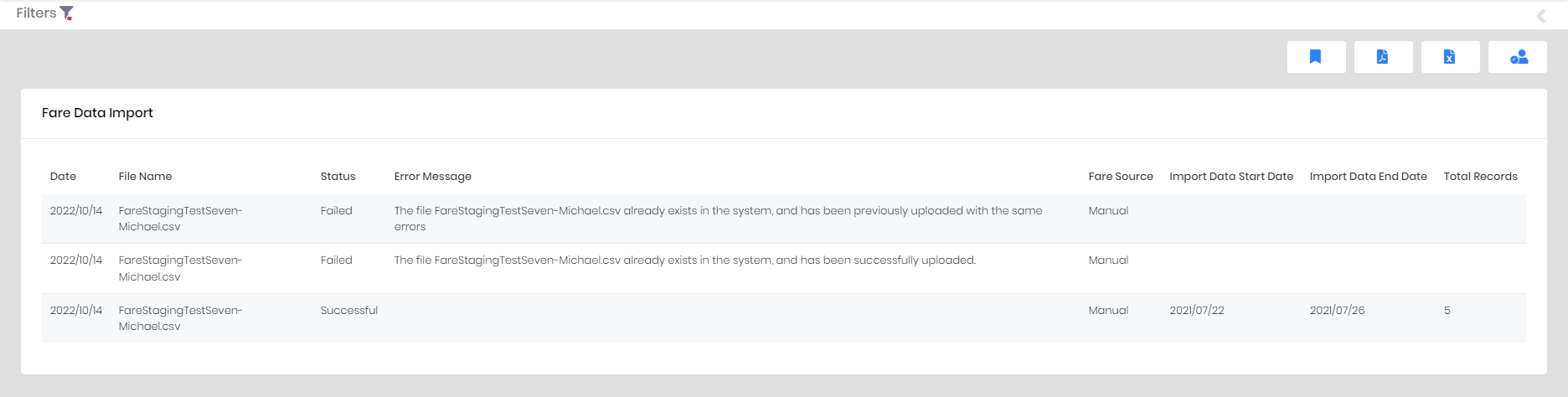Collapse panel with left chevron arrow
This screenshot has height=397, width=1568.
coord(1540,16)
